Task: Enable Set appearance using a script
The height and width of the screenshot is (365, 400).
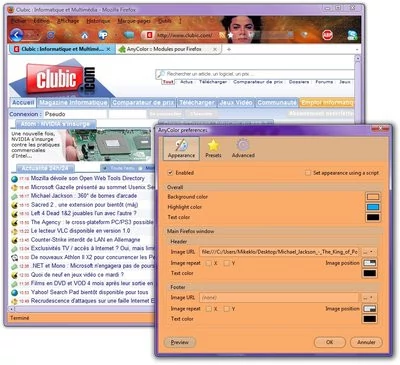Action: pos(308,173)
